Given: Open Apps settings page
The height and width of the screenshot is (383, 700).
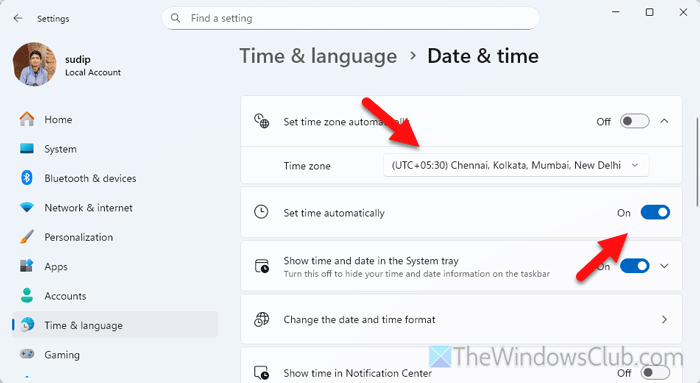Looking at the screenshot, I should tap(115, 266).
